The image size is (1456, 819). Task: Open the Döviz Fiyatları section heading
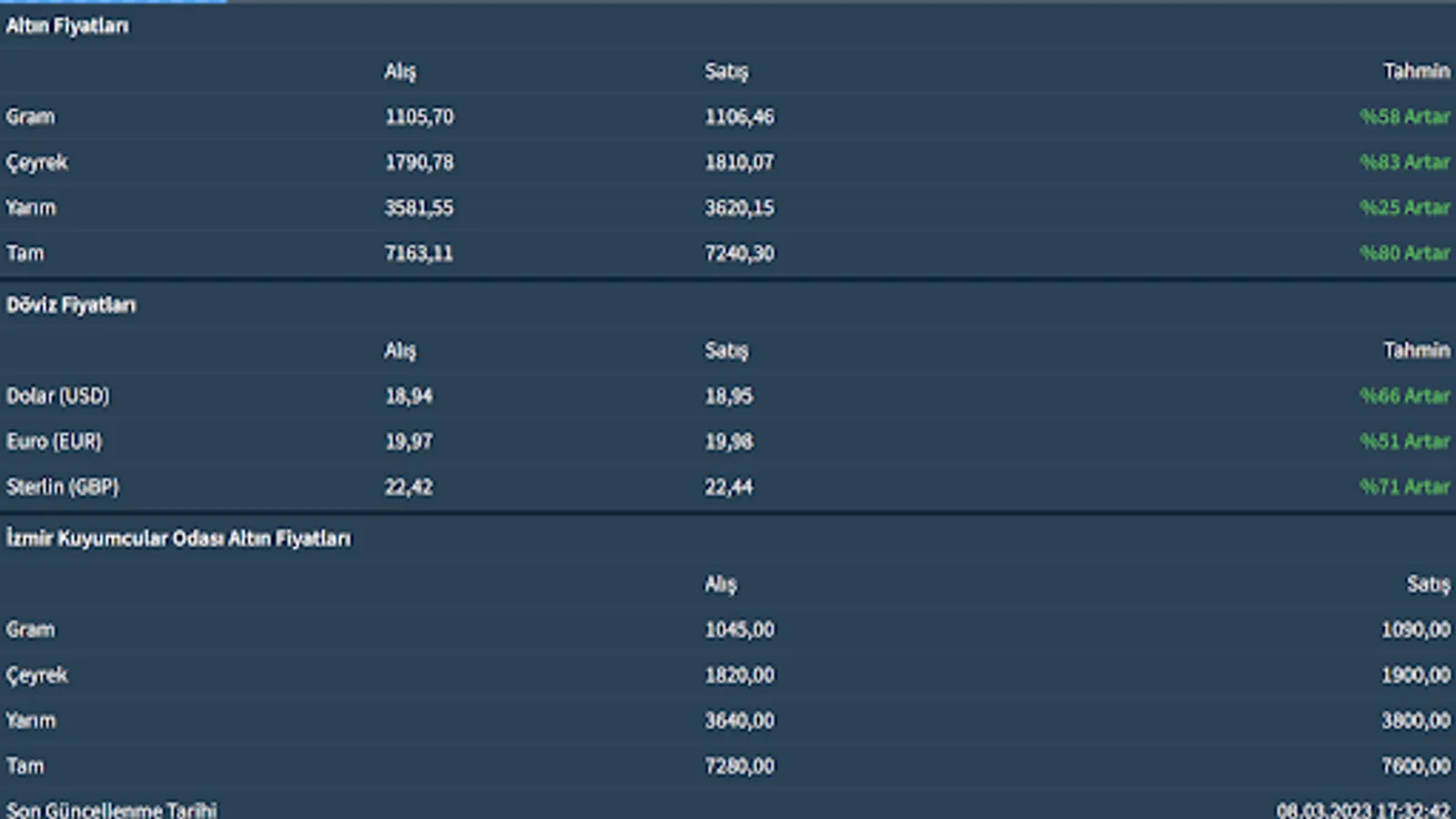[71, 305]
